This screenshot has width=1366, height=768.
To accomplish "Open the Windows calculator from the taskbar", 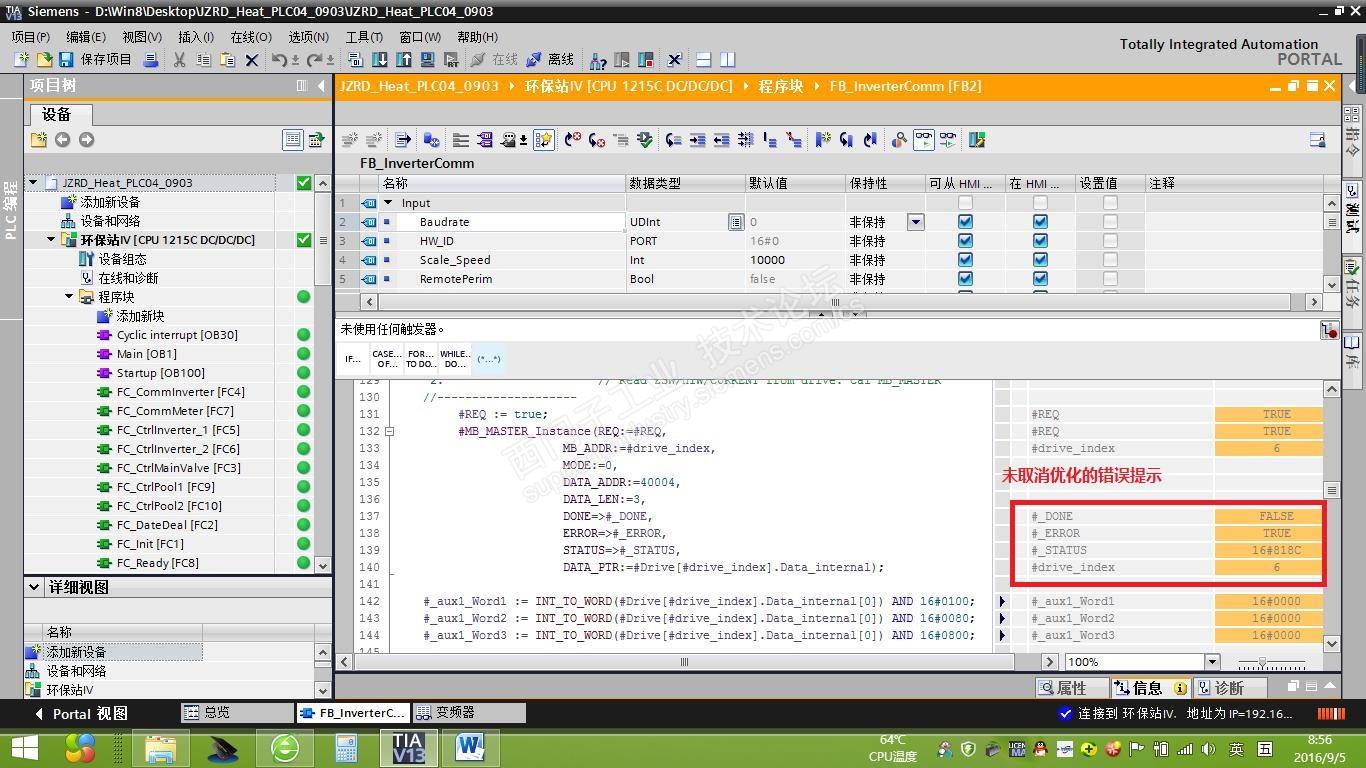I will click(346, 747).
